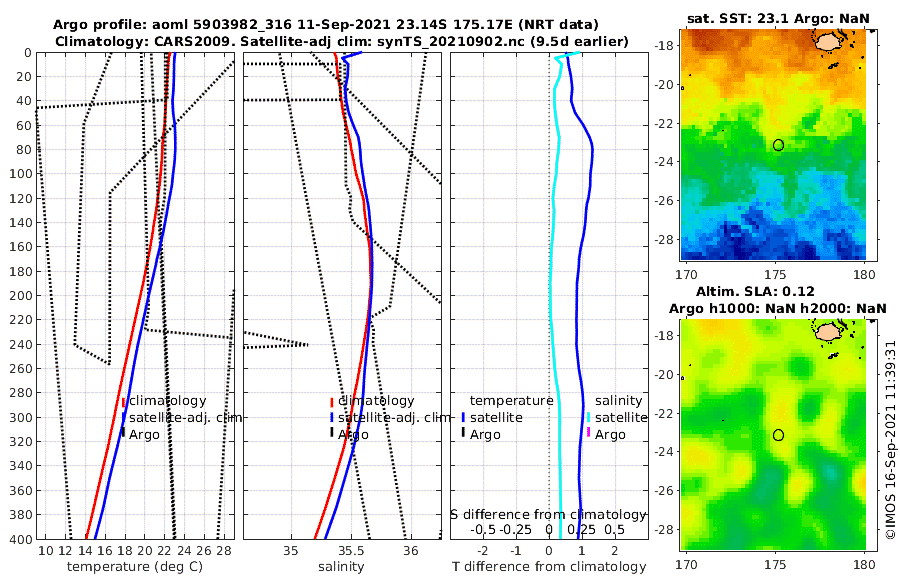Click the depth tick label 400
900x580 pixels.
[x=20, y=539]
